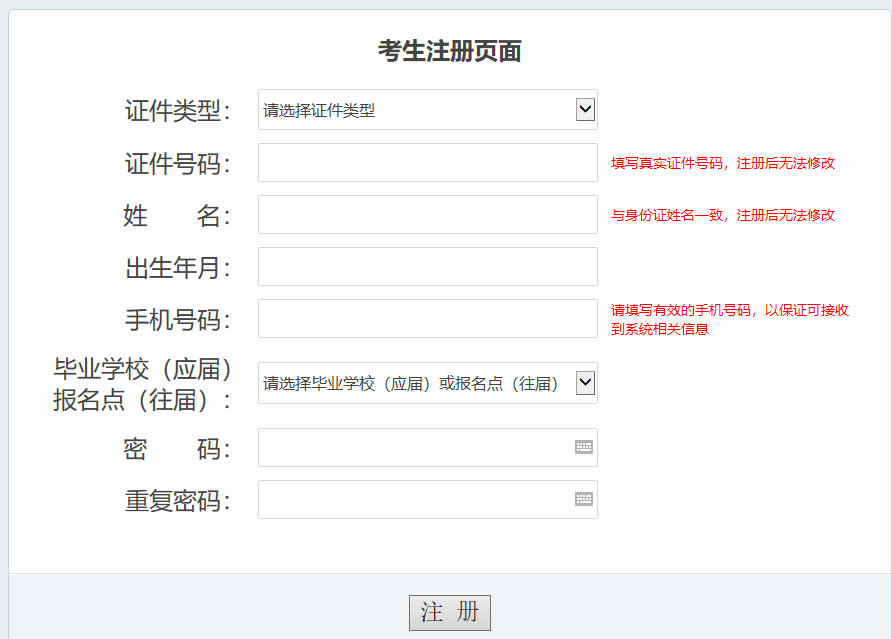This screenshot has width=892, height=639.
Task: Click the keyboard icon in the 密码 field
Action: [584, 447]
